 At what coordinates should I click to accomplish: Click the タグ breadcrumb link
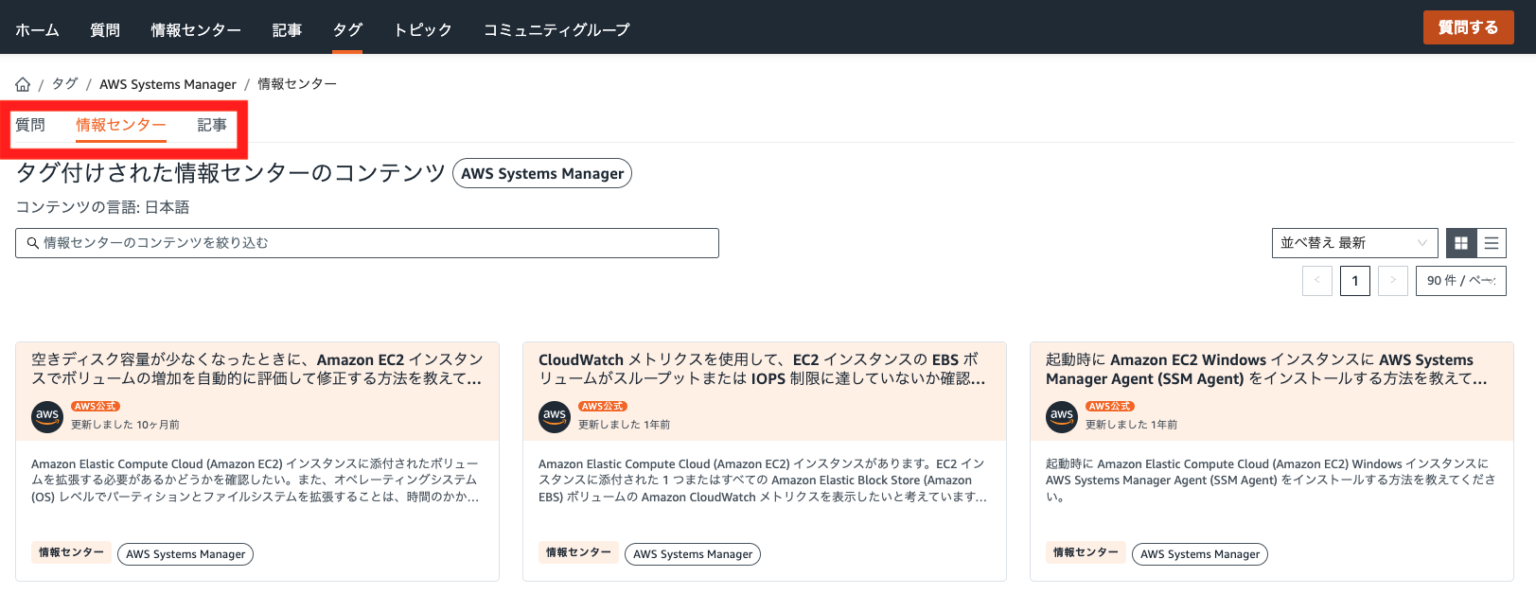[x=64, y=83]
